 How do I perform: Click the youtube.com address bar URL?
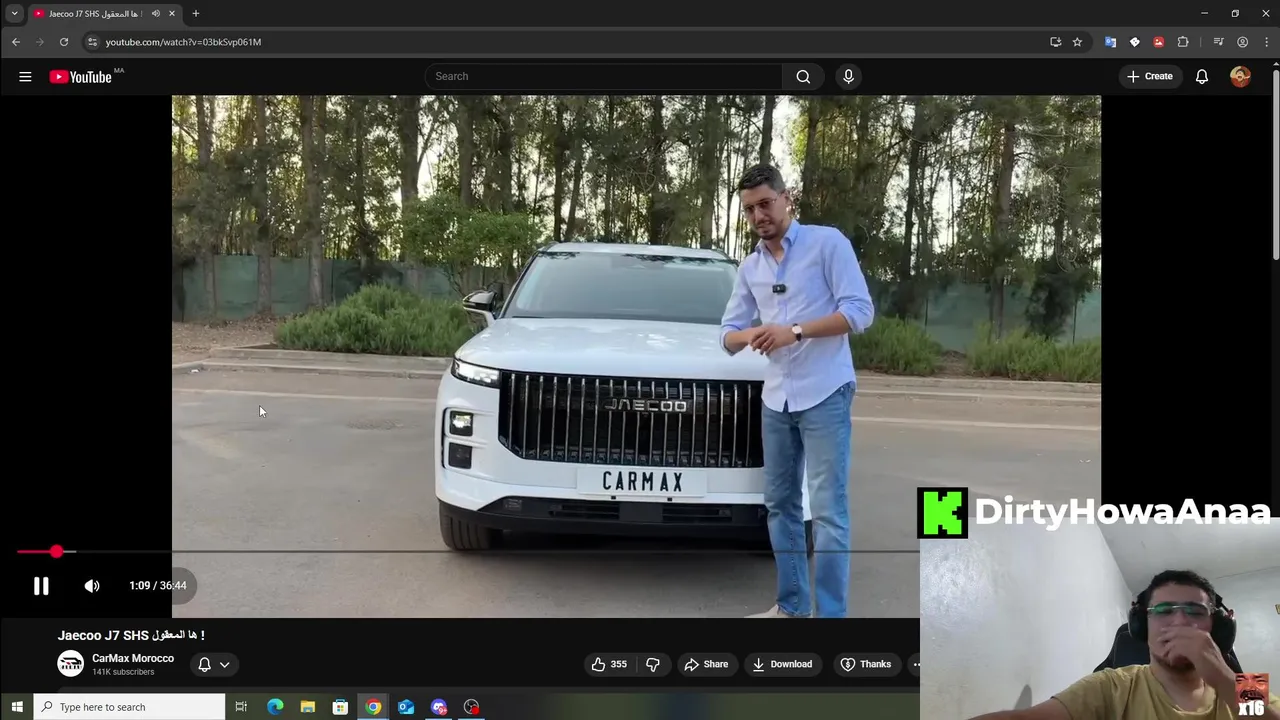(x=183, y=42)
